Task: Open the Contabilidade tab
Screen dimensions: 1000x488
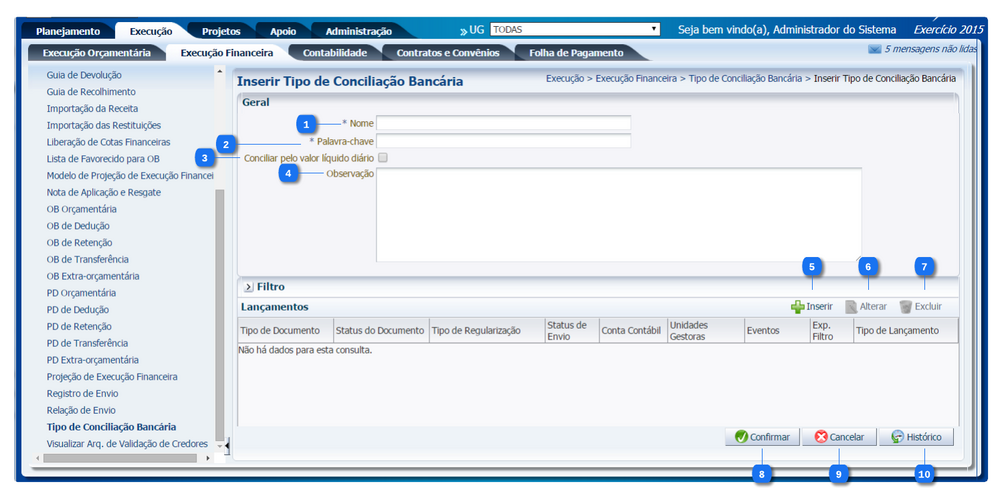Action: click(x=334, y=52)
